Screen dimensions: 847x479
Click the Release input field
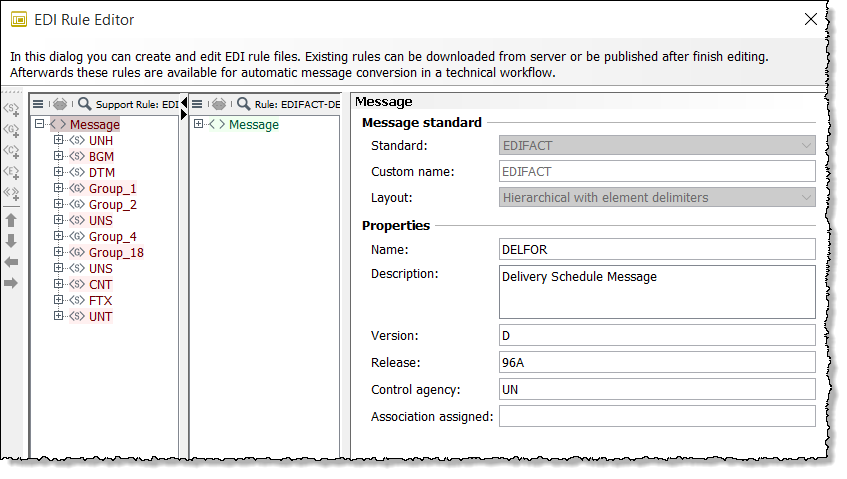pyautogui.click(x=657, y=362)
